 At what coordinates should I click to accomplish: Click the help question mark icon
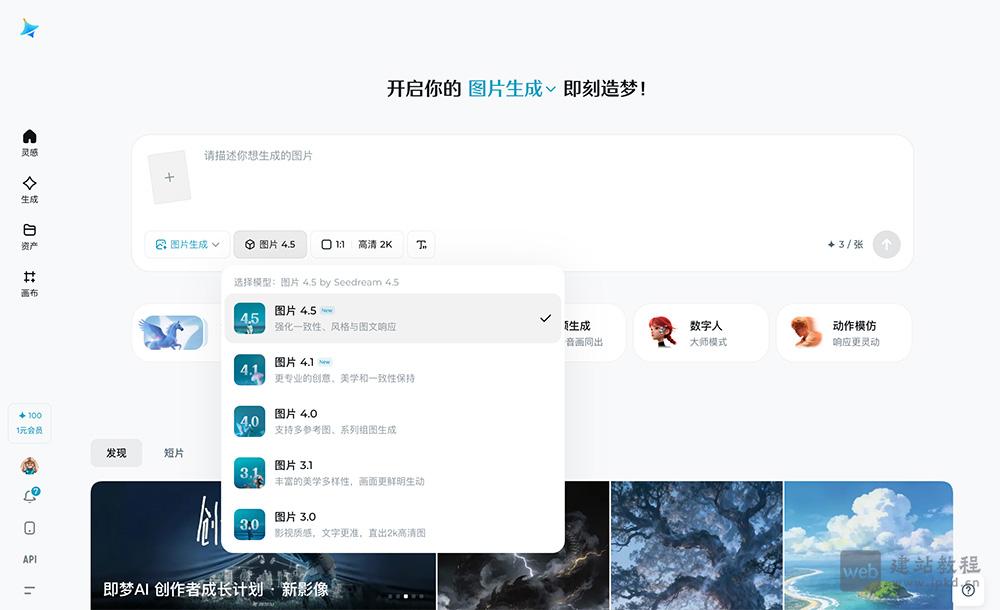(x=968, y=590)
